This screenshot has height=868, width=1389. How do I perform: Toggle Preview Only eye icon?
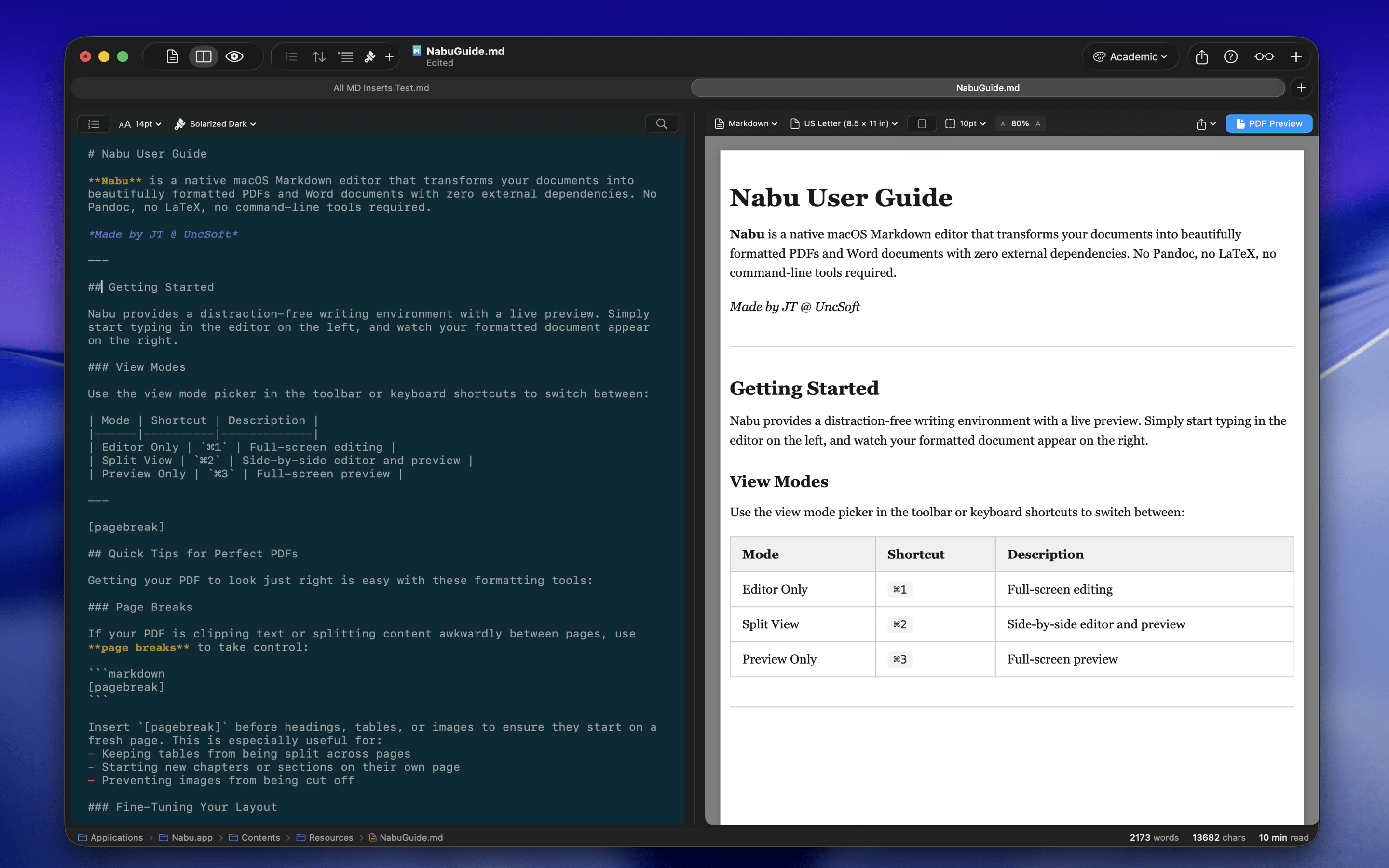pyautogui.click(x=234, y=56)
